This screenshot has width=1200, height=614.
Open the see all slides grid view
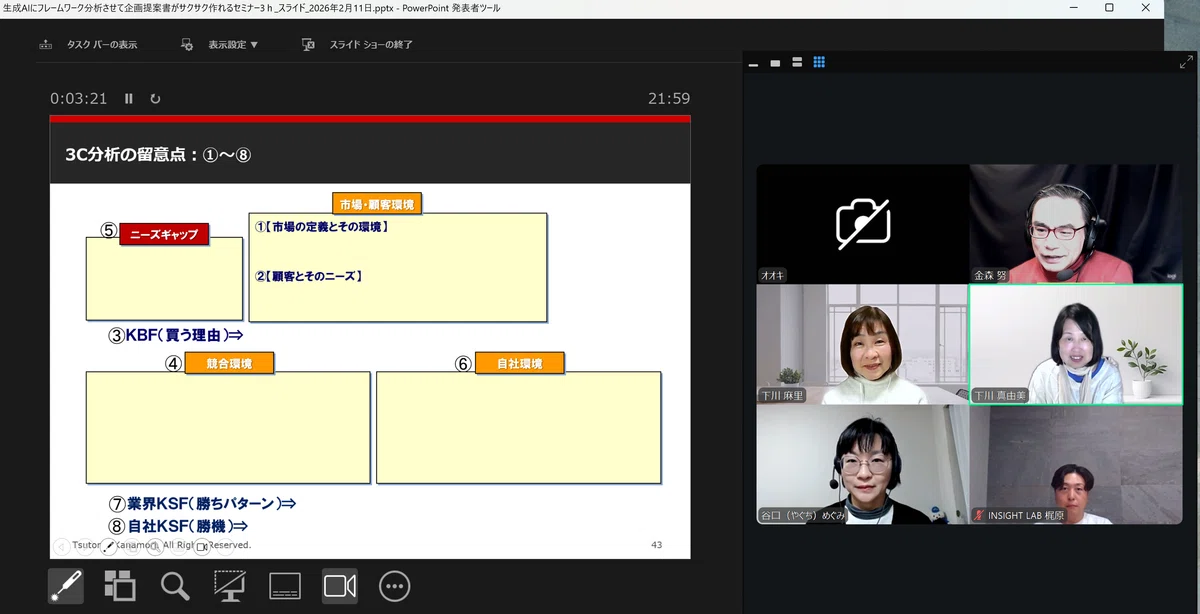[120, 586]
